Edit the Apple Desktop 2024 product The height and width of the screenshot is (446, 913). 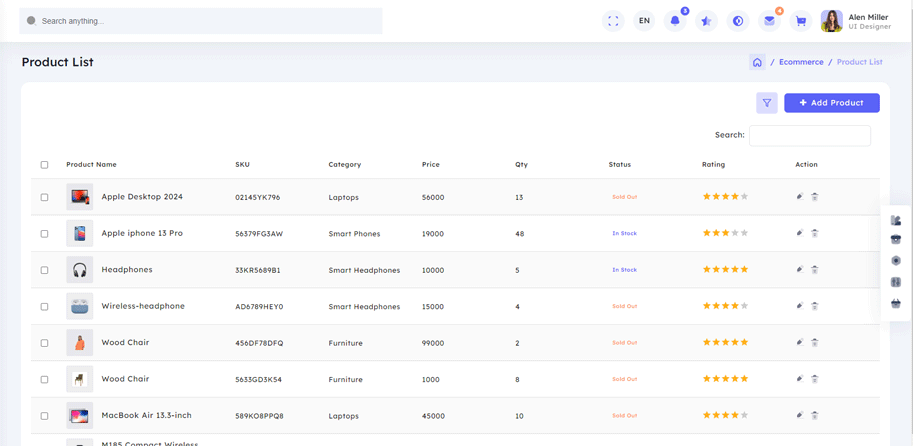[800, 197]
